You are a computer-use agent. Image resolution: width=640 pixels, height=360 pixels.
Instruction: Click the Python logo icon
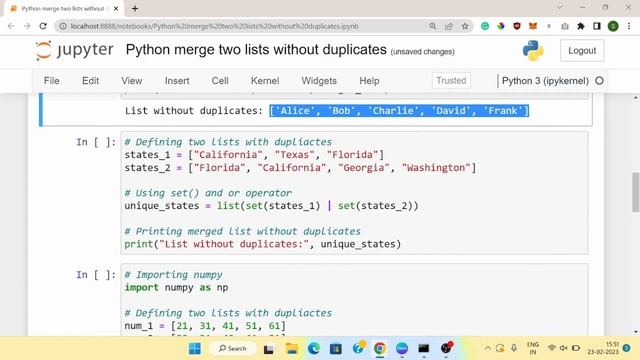533,51
